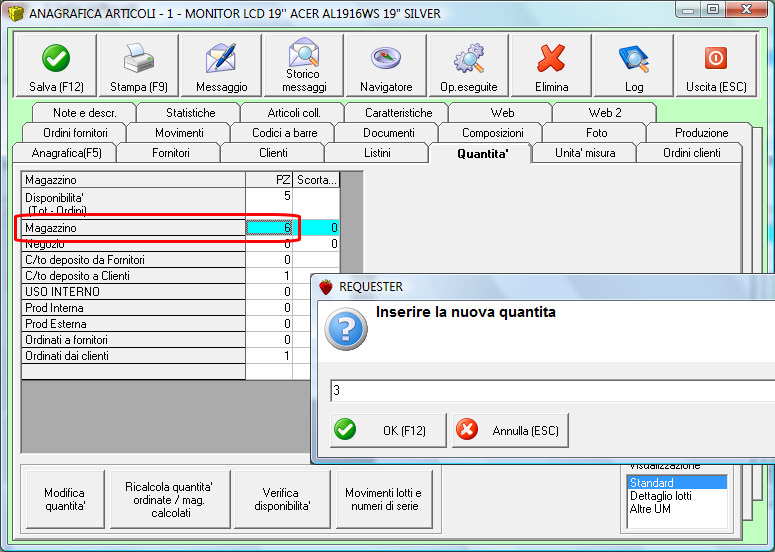Select Dettaglio lotti in Visualizzazione list
The image size is (775, 552).
click(x=677, y=496)
